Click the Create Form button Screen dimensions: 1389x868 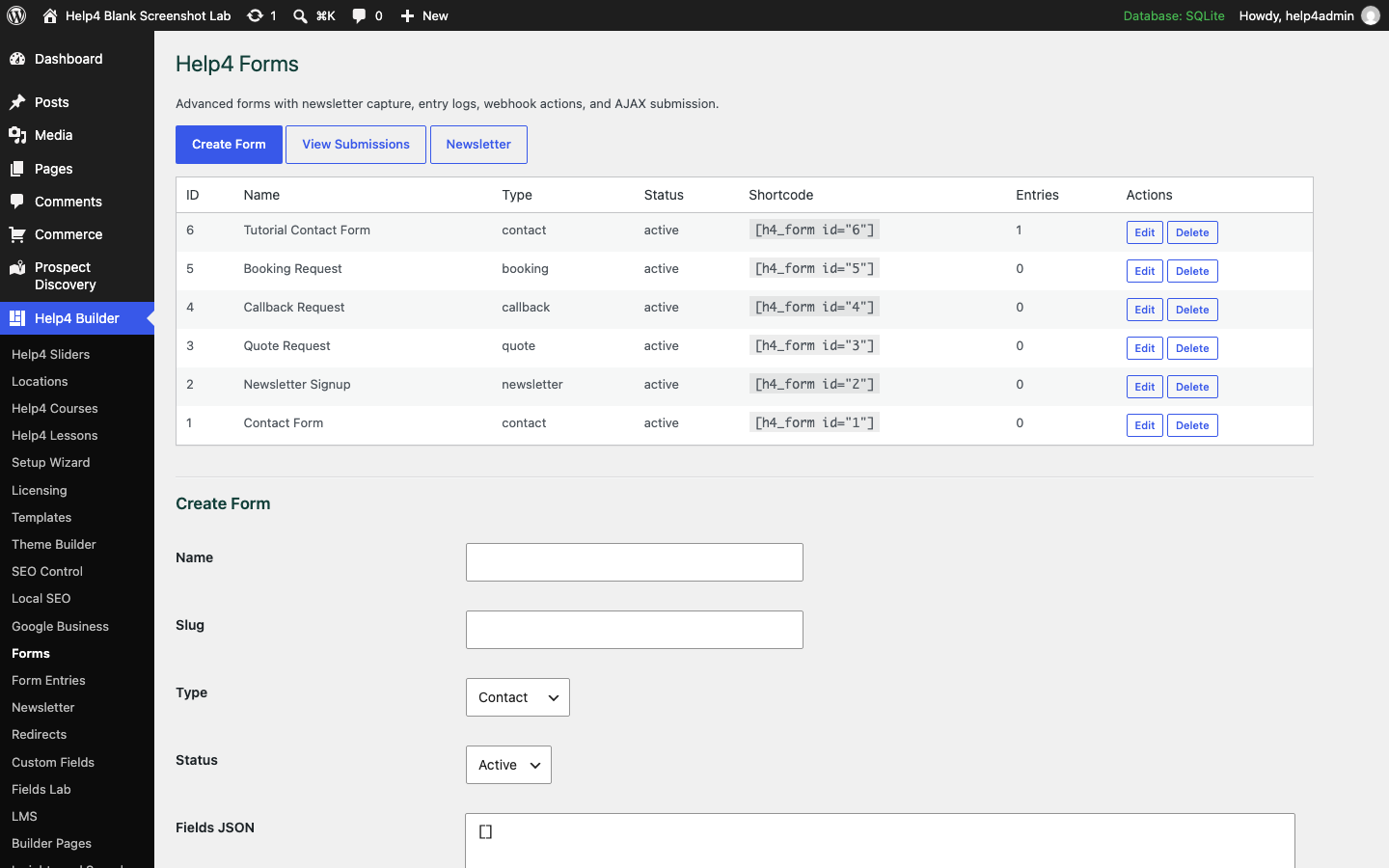(x=229, y=145)
